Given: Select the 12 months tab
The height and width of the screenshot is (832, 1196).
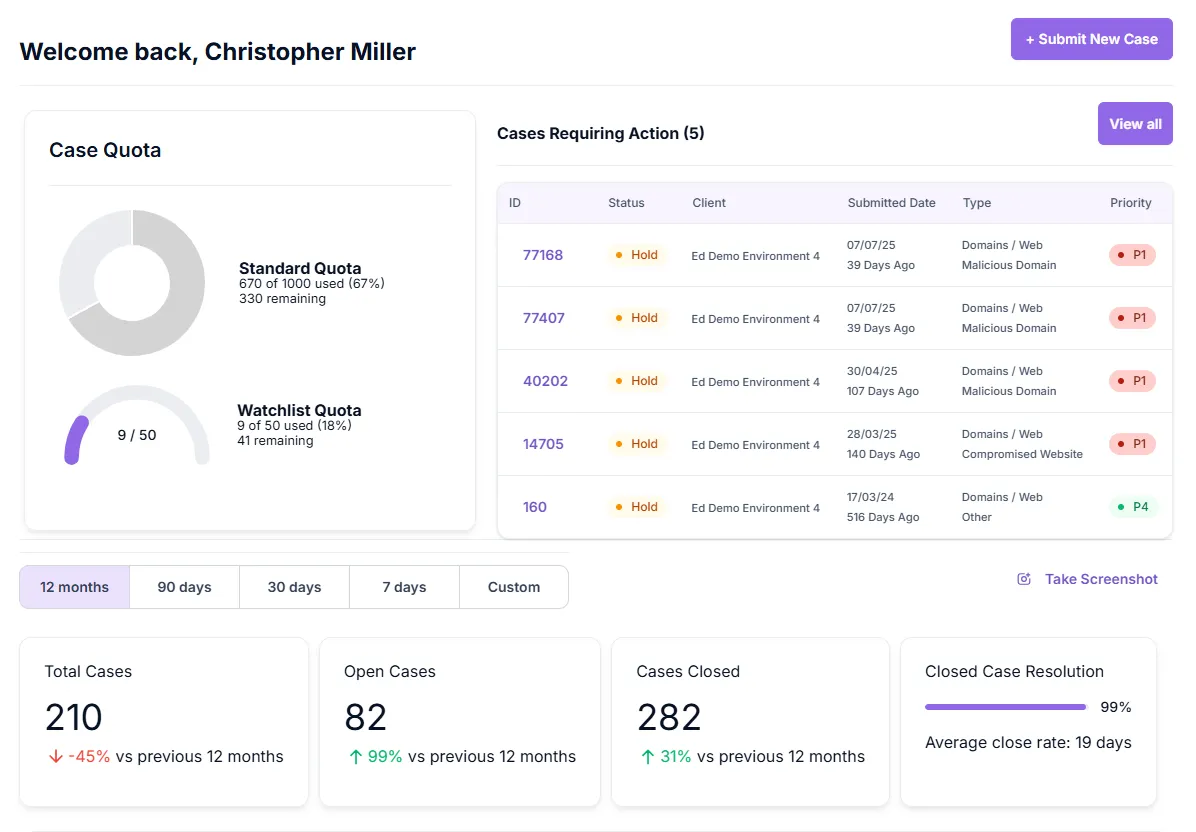Looking at the screenshot, I should tap(75, 587).
